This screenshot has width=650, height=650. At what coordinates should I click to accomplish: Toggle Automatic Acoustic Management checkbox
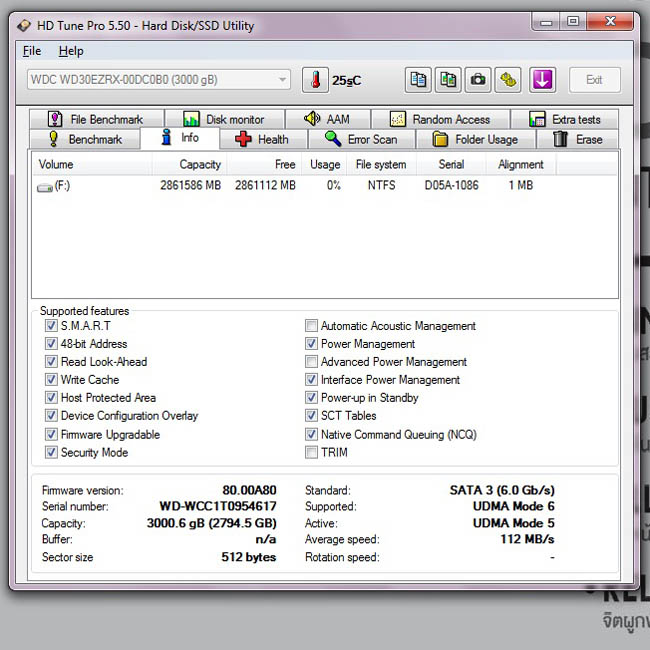point(311,325)
